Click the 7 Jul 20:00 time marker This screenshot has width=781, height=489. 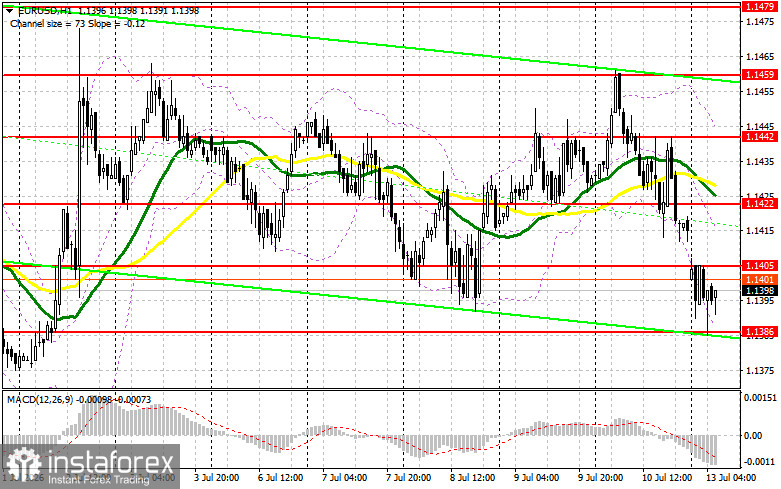click(x=408, y=478)
